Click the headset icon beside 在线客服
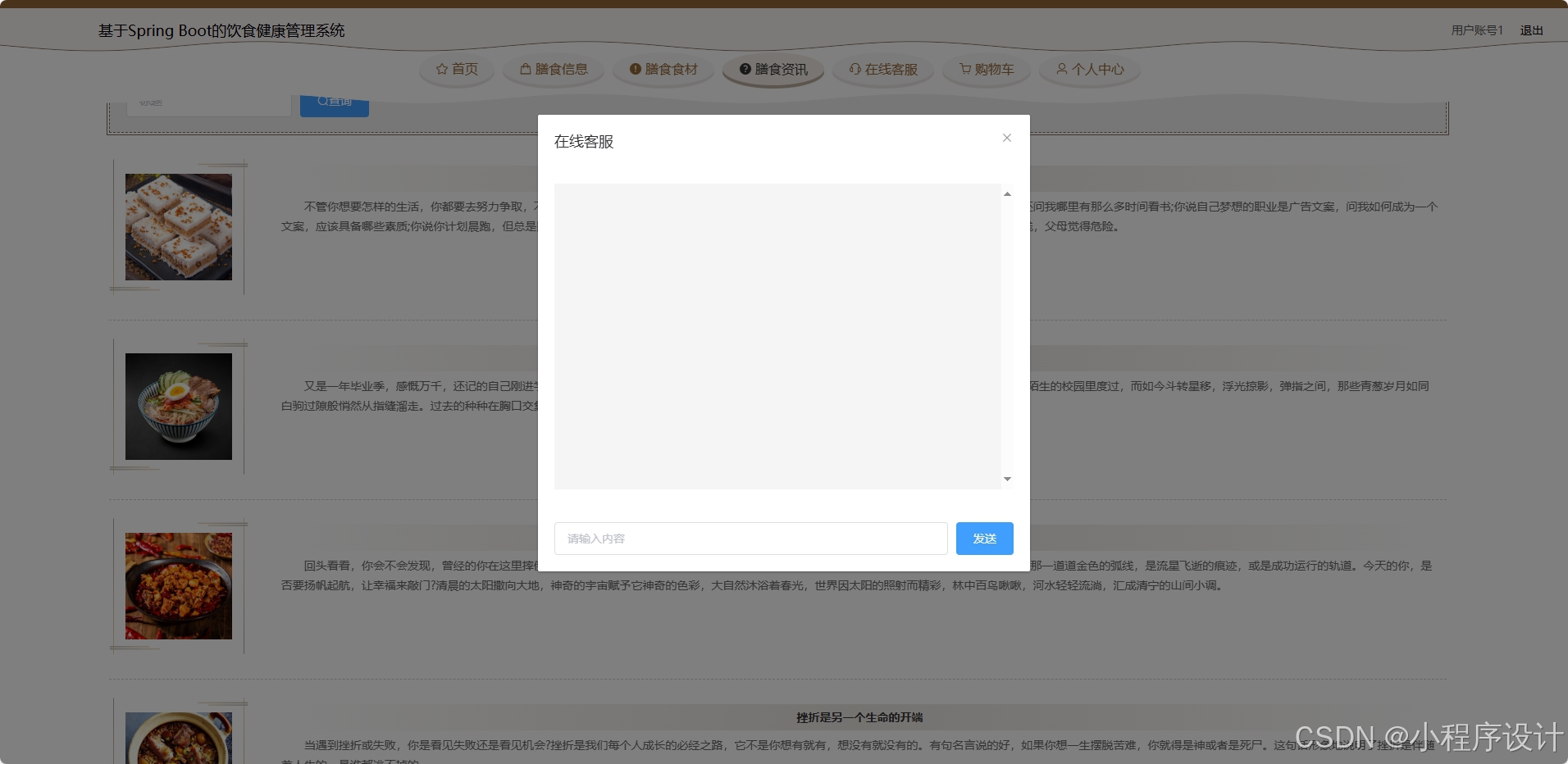1568x764 pixels. [855, 70]
